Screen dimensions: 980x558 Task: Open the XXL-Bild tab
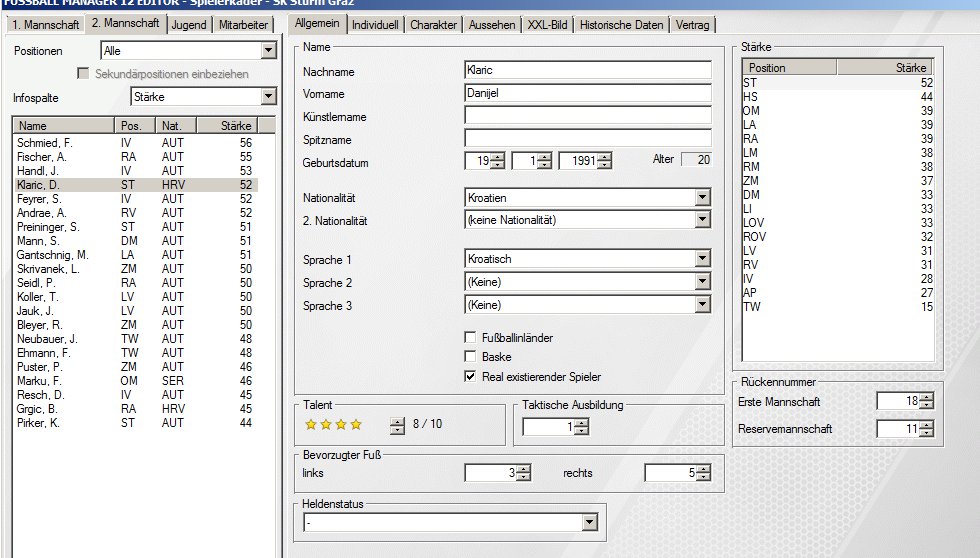tap(548, 25)
